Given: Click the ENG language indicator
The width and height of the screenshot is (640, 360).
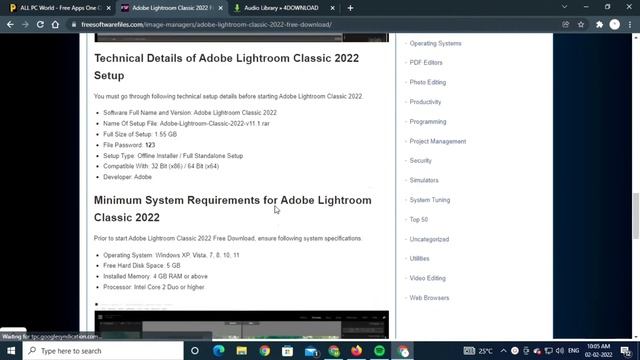Looking at the screenshot, I should tap(573, 351).
